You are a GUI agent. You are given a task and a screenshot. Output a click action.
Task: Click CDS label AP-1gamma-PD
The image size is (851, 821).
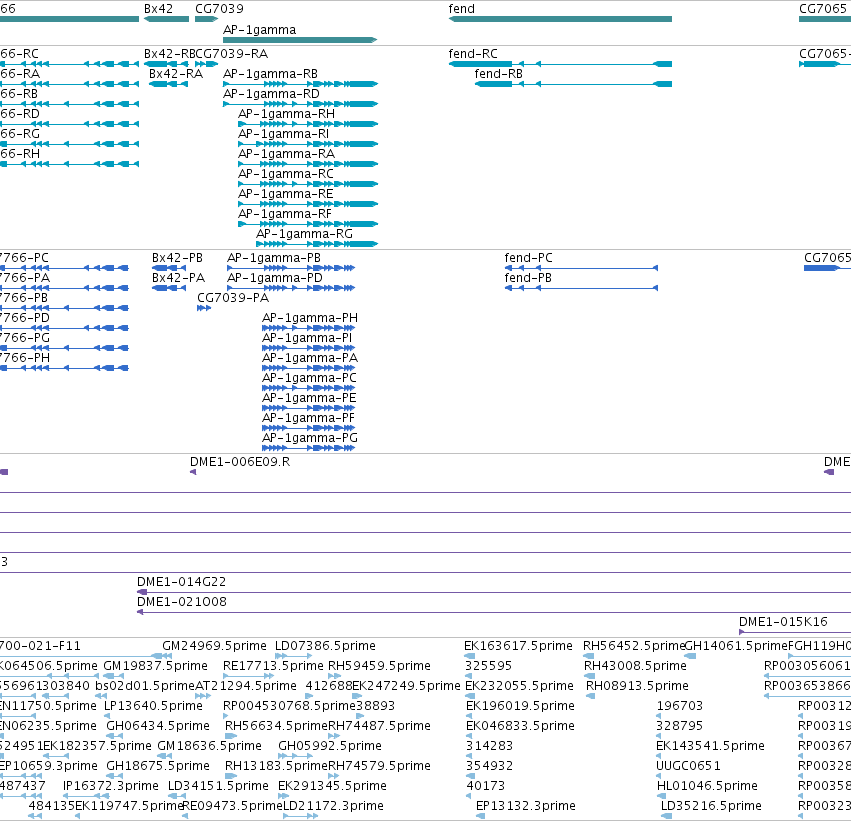coord(275,278)
